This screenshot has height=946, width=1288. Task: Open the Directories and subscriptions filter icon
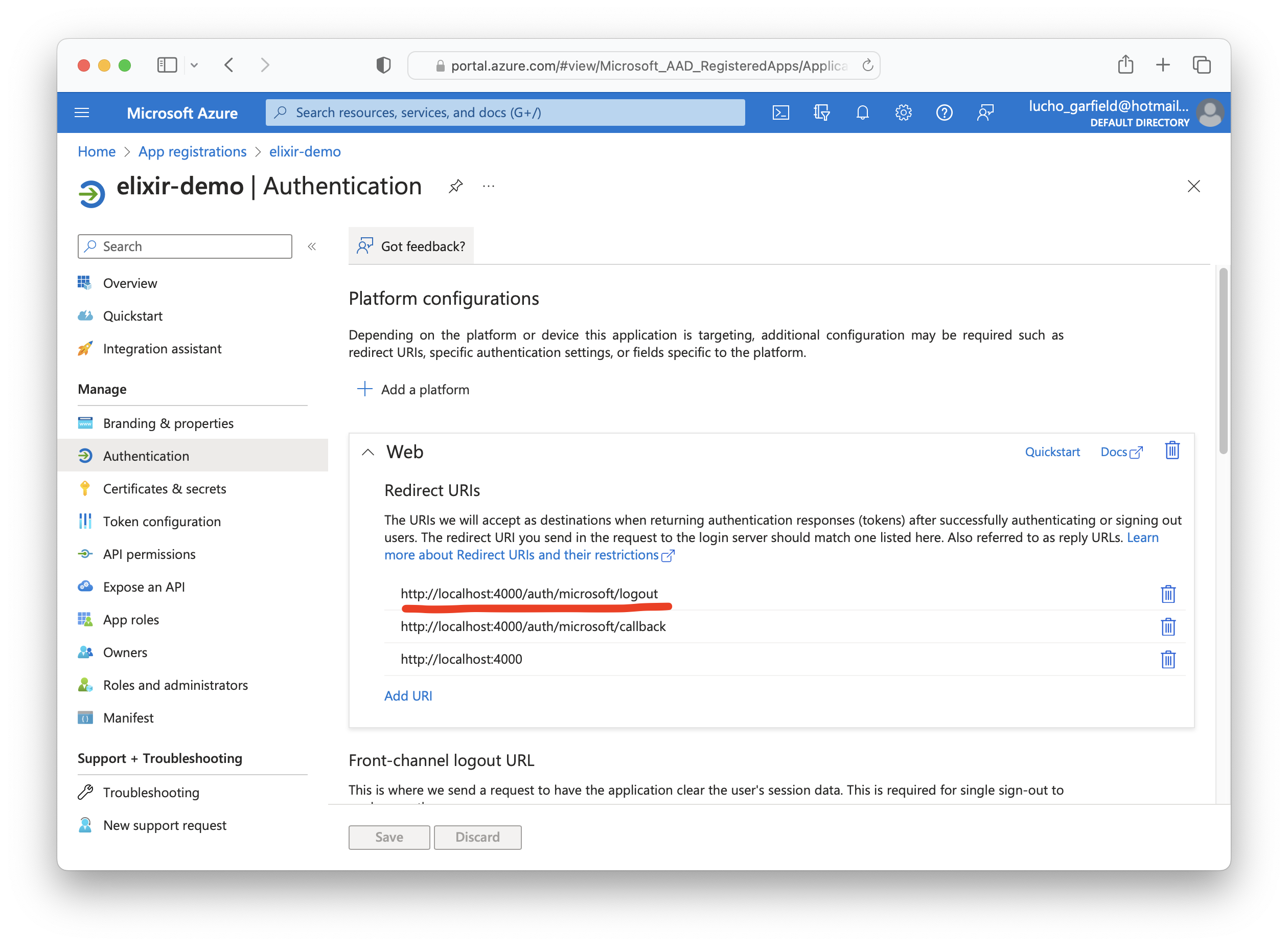tap(821, 112)
